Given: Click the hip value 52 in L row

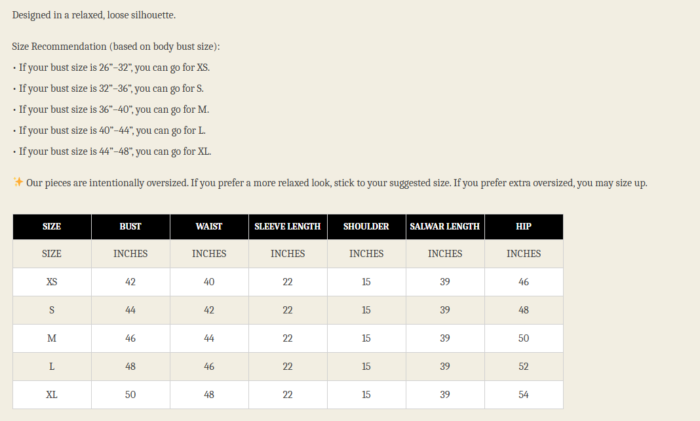Looking at the screenshot, I should tap(523, 367).
